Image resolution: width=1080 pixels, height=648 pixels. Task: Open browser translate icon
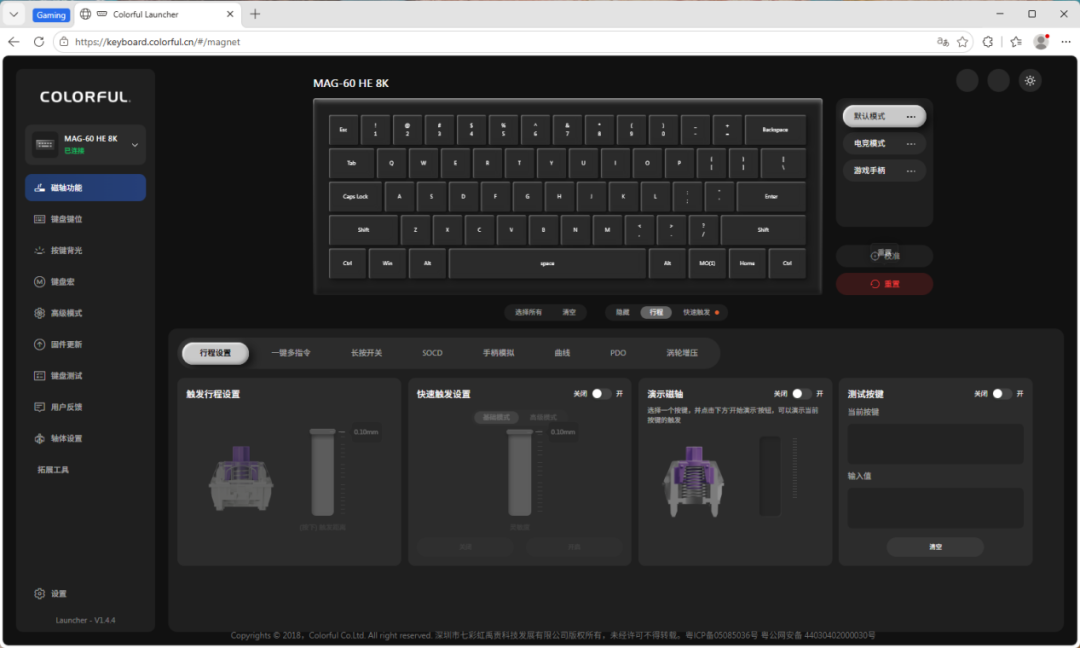(942, 42)
